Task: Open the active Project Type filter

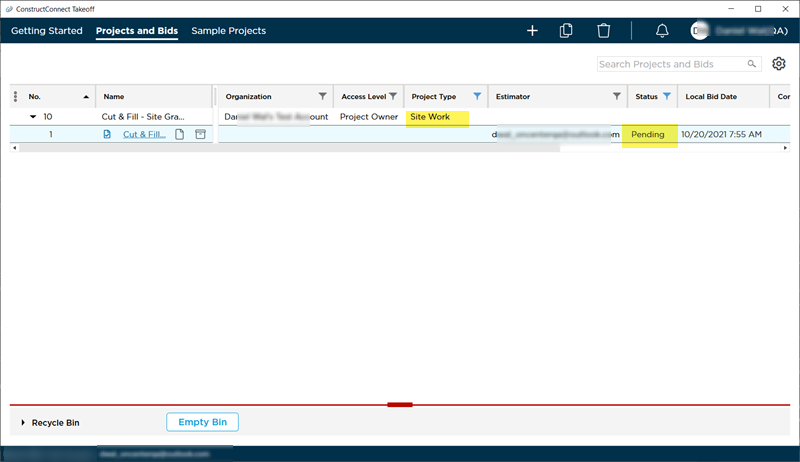Action: pyautogui.click(x=477, y=96)
